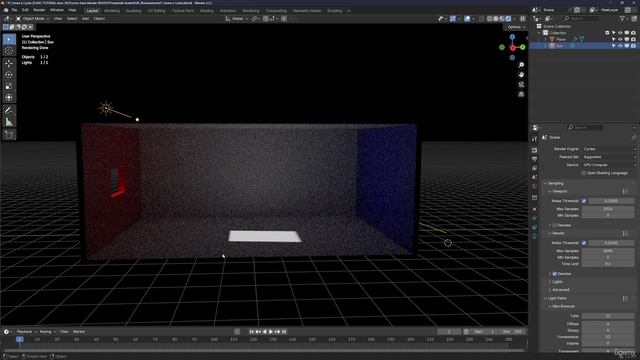Select the Annotate tool
Image resolution: width=640 pixels, height=360 pixels.
[x=9, y=110]
